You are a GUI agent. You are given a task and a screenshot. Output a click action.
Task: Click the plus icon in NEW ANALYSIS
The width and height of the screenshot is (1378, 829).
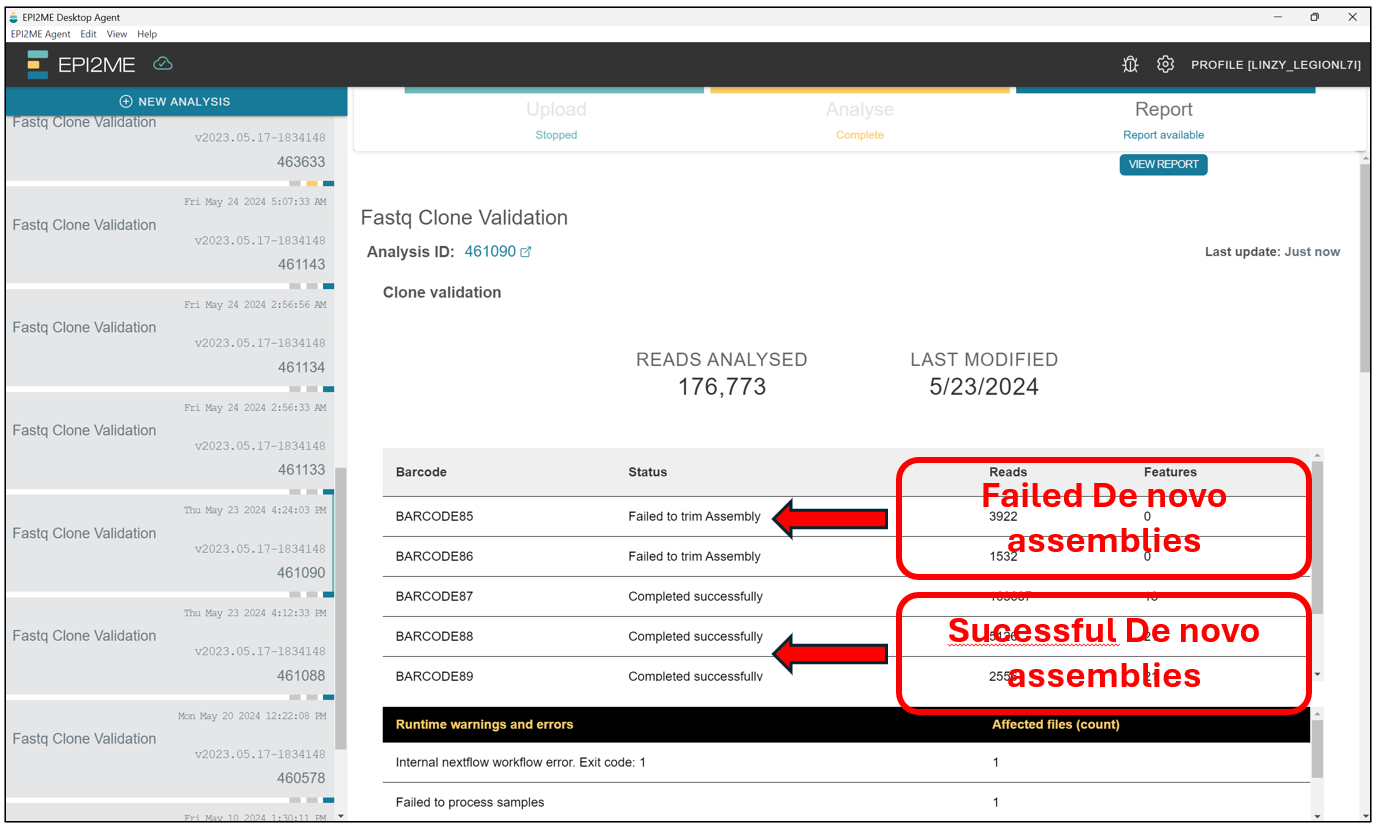click(x=126, y=101)
